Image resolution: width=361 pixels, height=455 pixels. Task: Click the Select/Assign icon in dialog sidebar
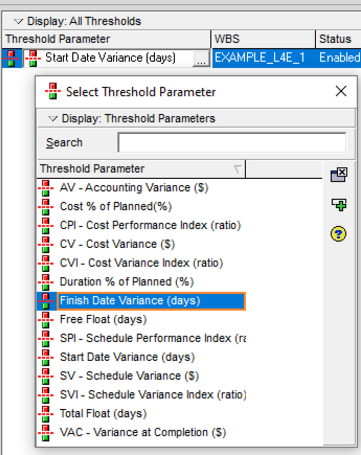coord(339,174)
